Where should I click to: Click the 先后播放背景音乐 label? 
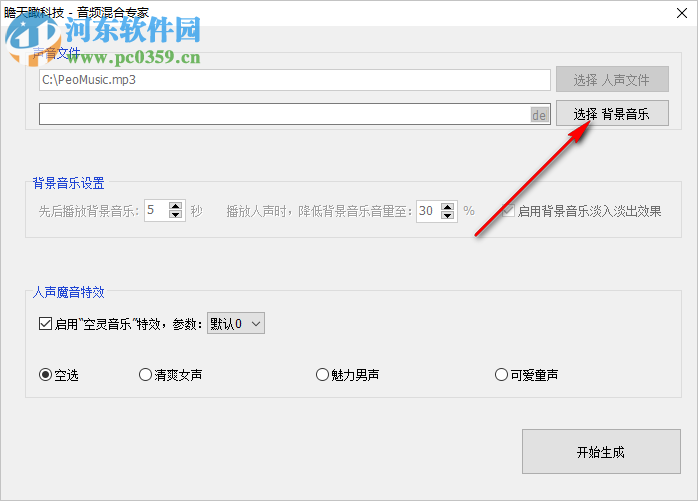(89, 211)
